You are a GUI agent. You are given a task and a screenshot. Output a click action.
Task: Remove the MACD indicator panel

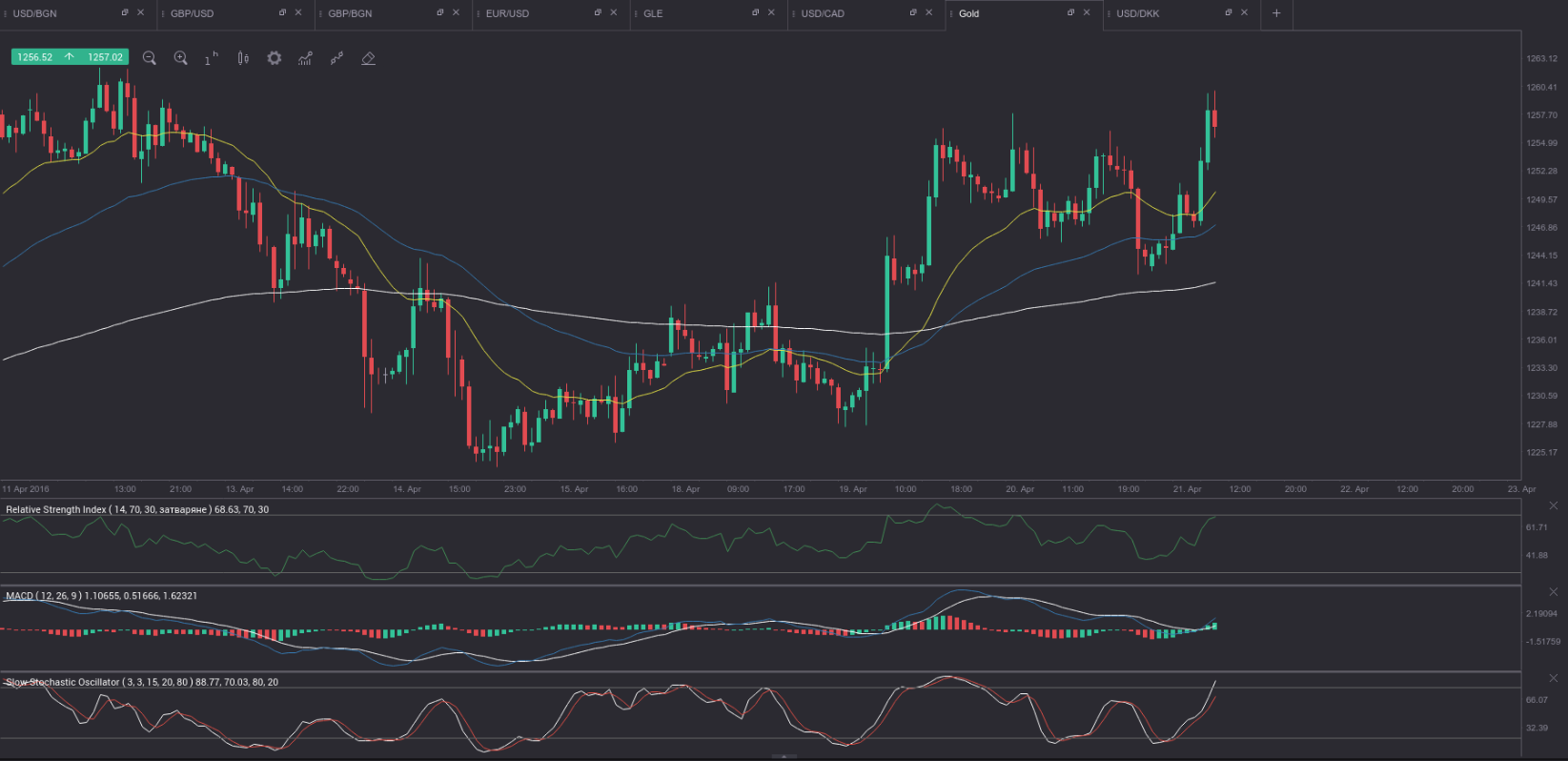point(1553,592)
